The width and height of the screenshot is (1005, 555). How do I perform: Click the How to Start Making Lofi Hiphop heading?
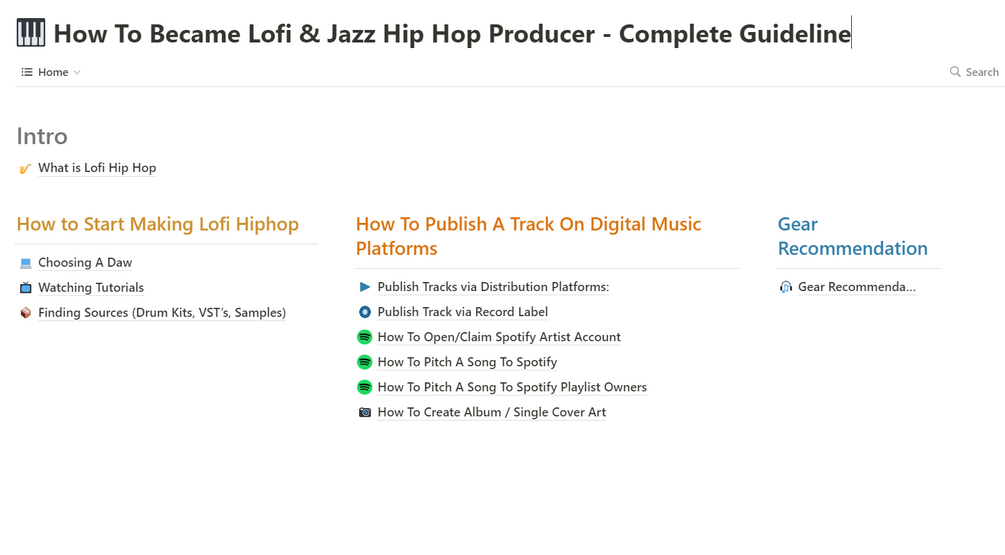click(157, 224)
